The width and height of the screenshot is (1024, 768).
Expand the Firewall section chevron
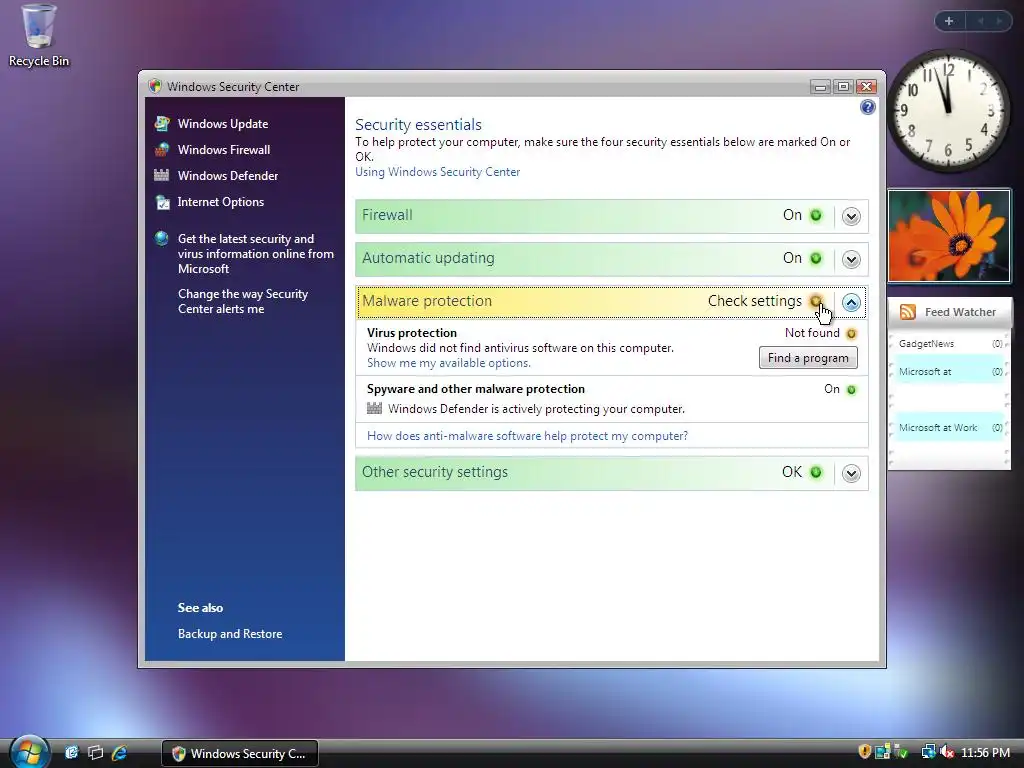(851, 216)
